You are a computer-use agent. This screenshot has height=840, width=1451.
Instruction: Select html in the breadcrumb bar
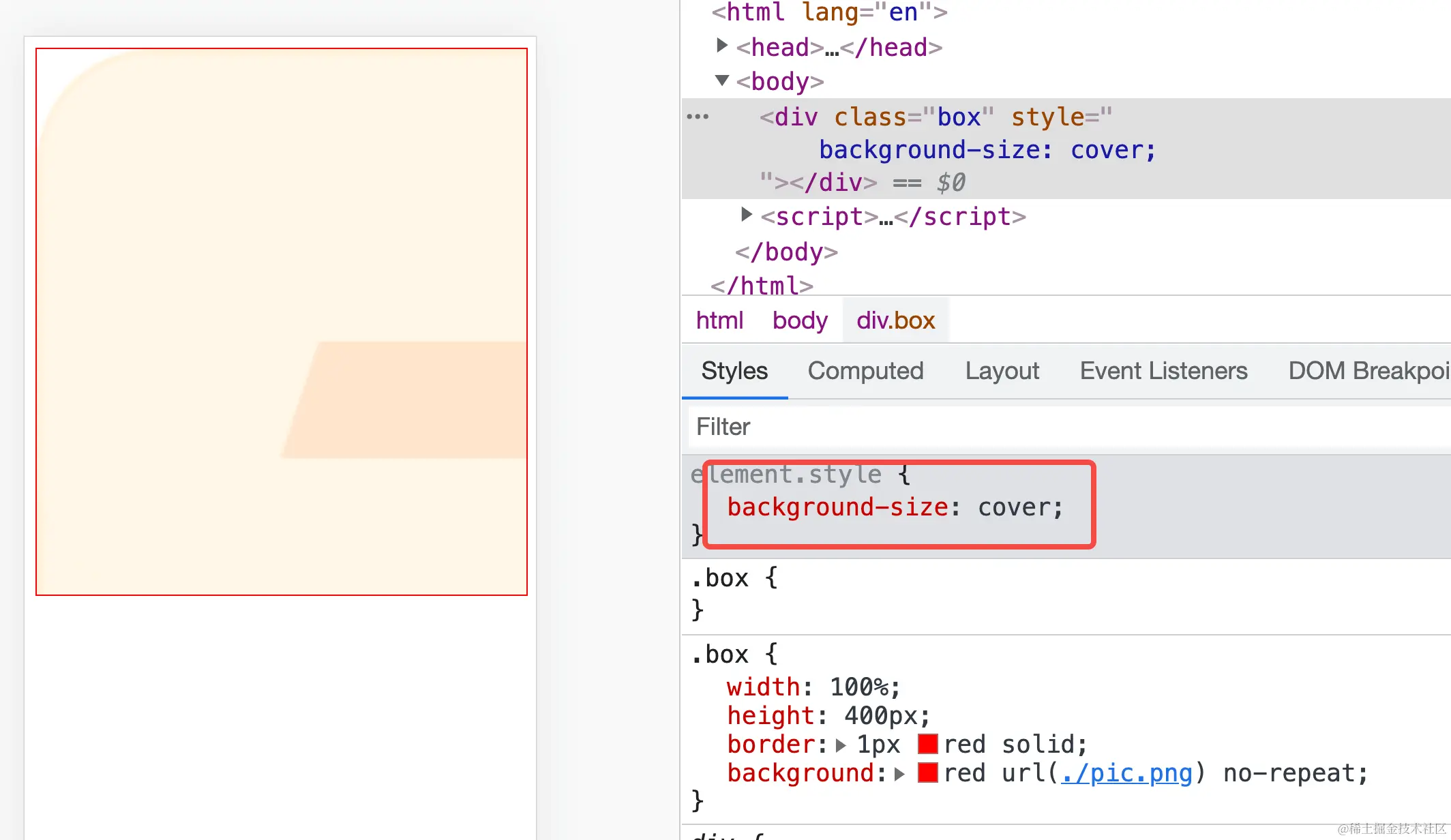point(719,320)
